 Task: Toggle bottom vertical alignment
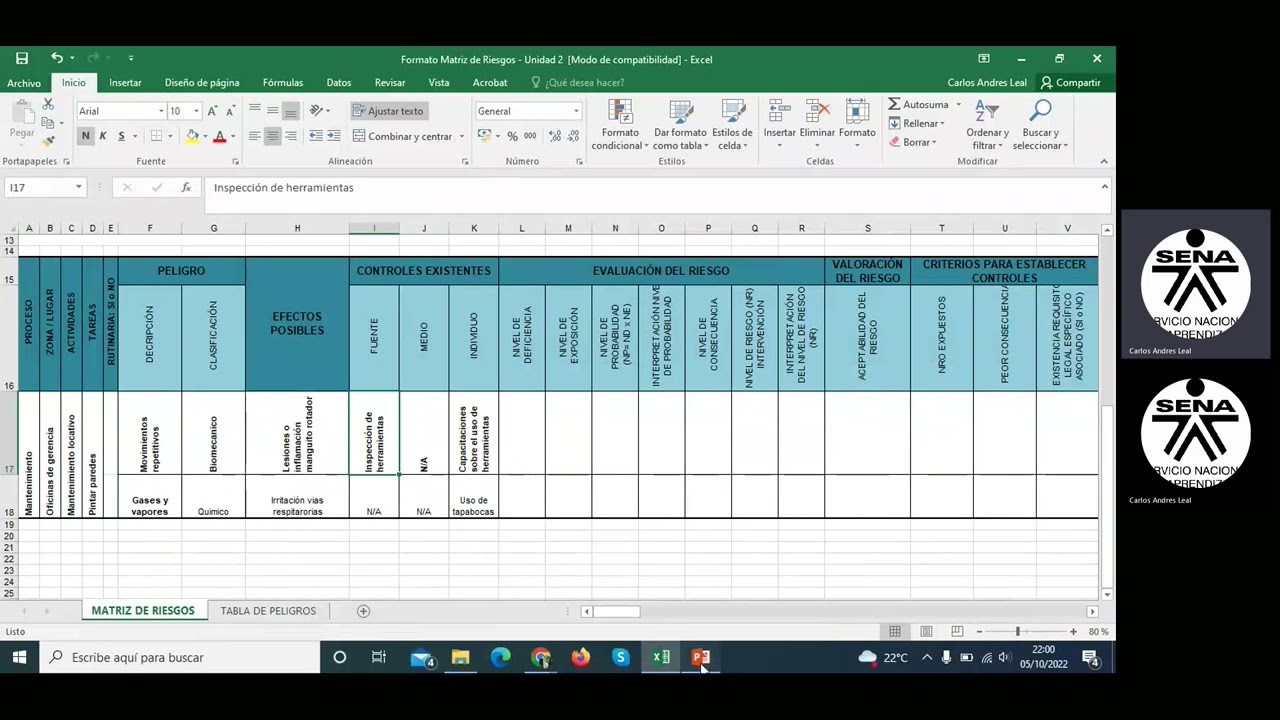(x=290, y=111)
